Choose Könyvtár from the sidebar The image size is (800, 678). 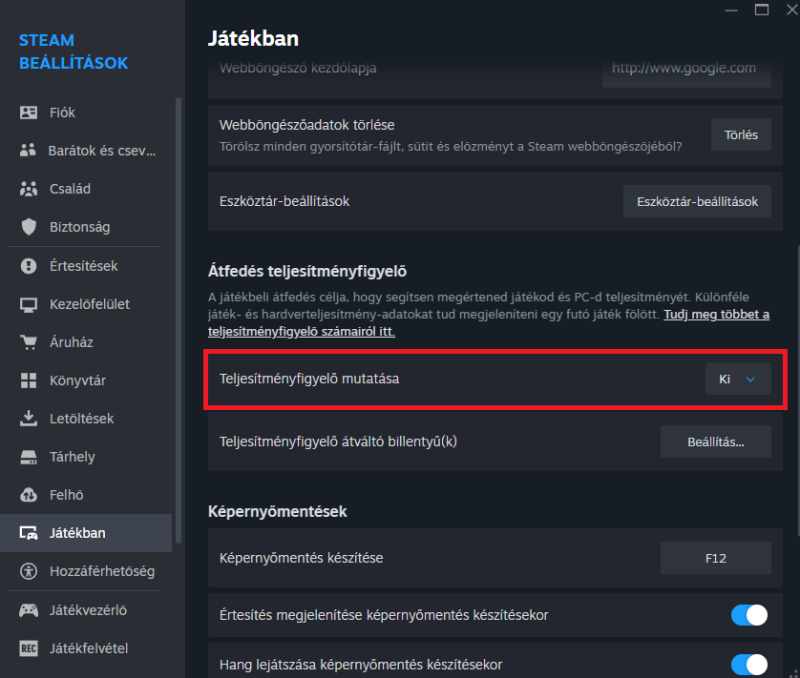tap(86, 381)
